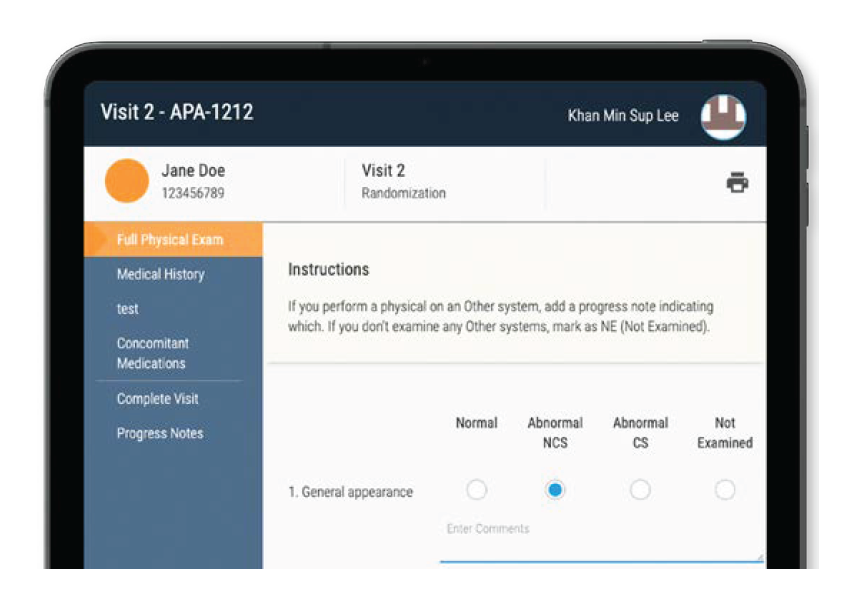Viewport: 854px width, 598px height.
Task: Select Normal for General appearance
Action: tap(477, 490)
